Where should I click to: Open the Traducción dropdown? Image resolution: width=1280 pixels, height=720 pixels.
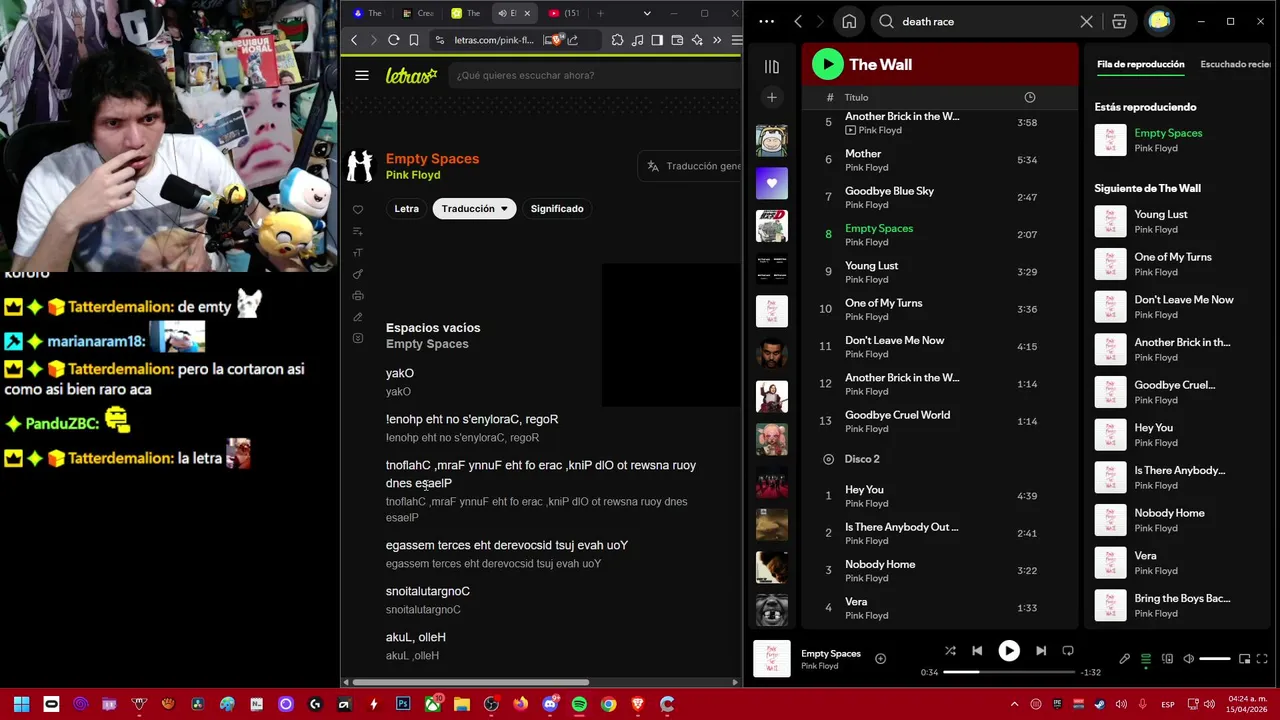point(474,209)
